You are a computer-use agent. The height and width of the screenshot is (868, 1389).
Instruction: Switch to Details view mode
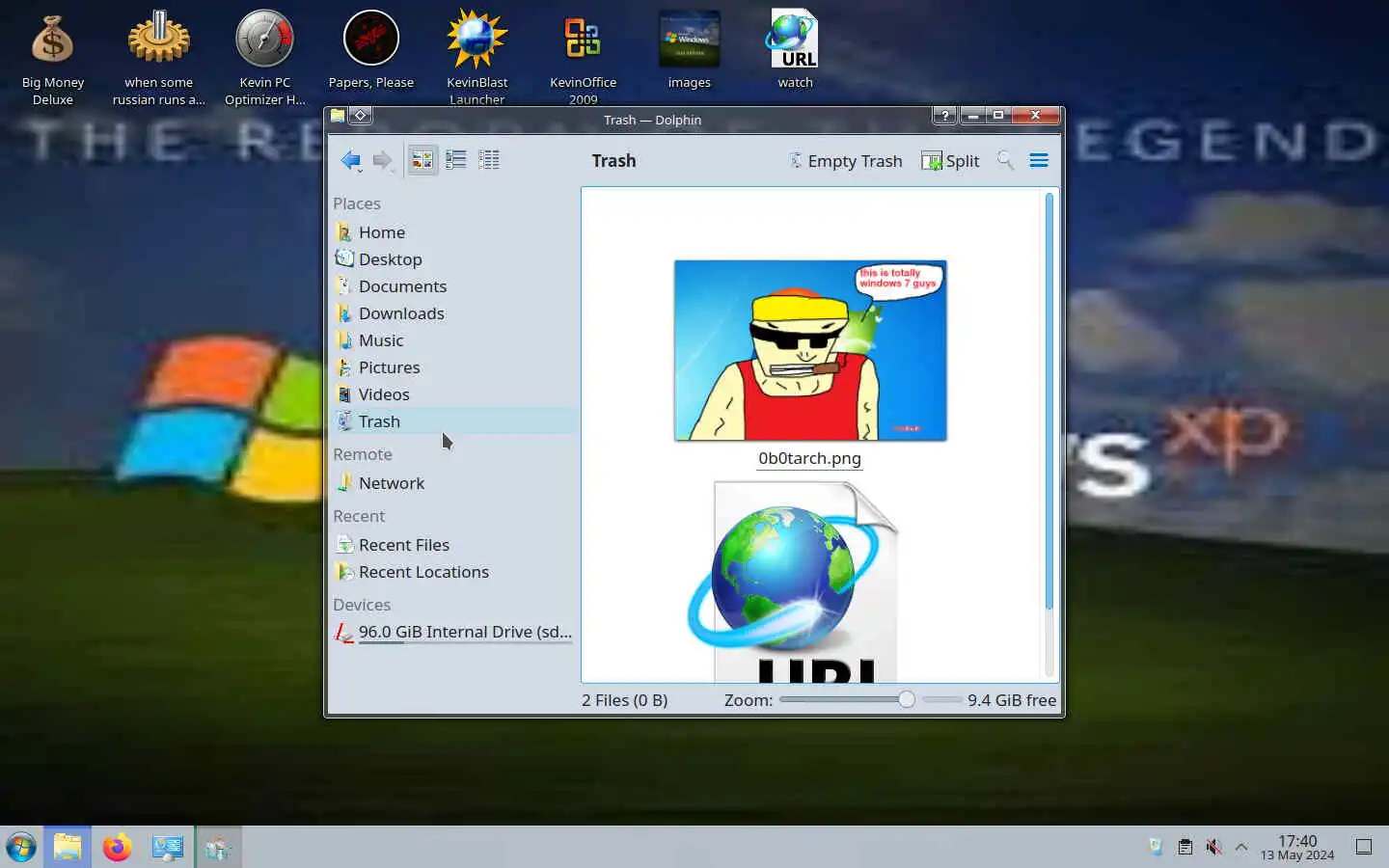click(x=489, y=160)
